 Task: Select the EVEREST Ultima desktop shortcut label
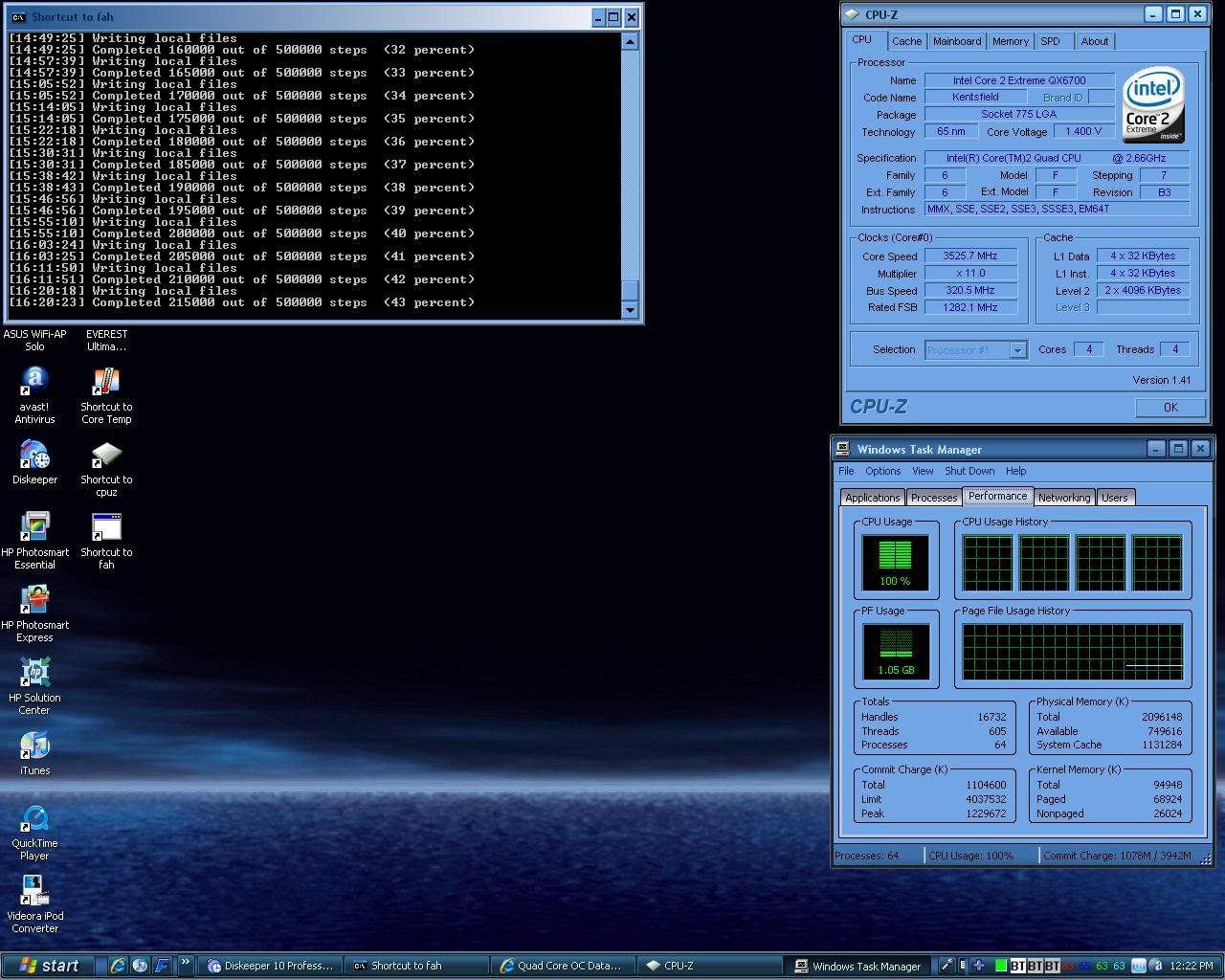106,341
